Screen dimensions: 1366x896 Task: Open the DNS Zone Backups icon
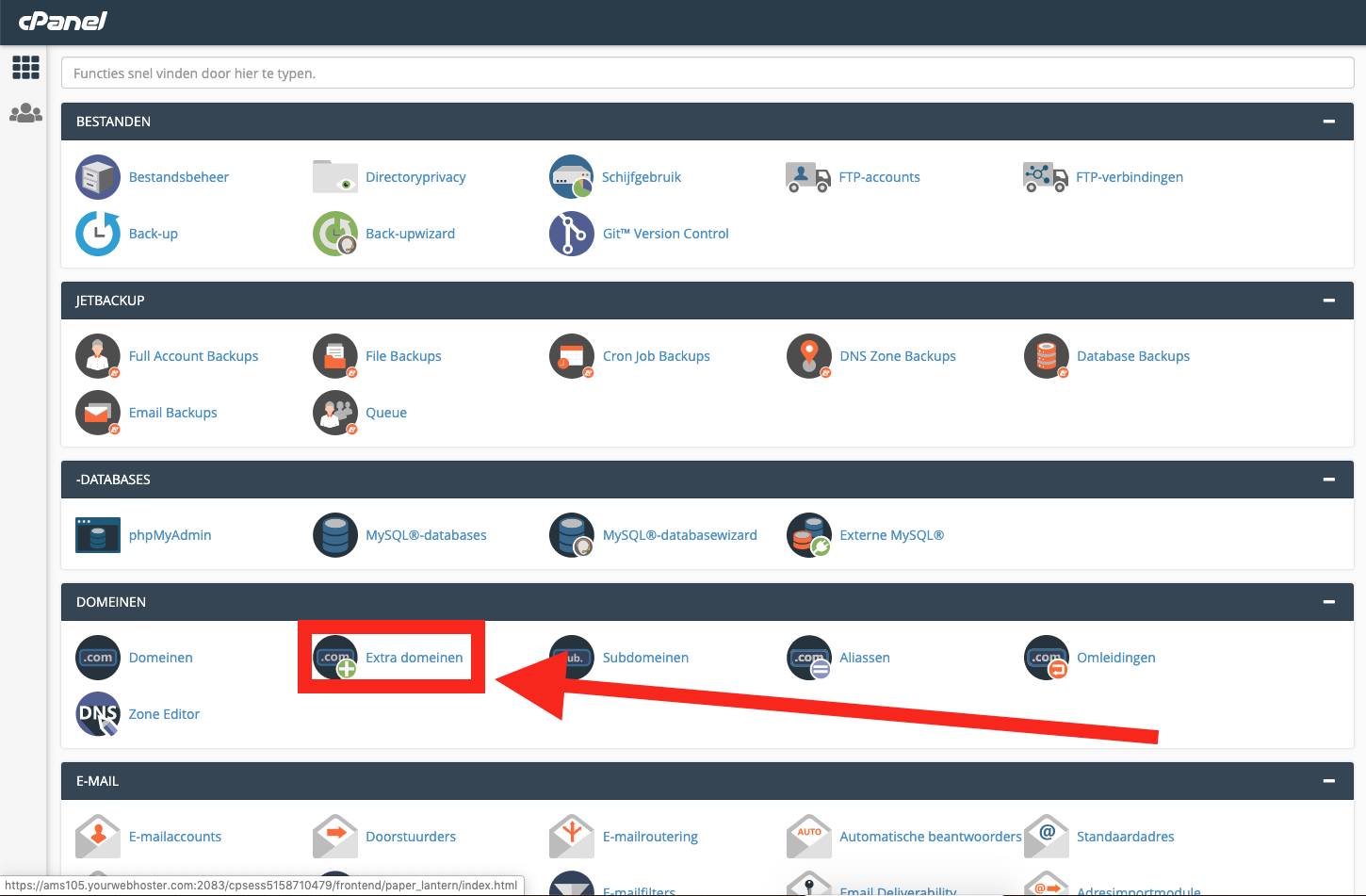[809, 356]
